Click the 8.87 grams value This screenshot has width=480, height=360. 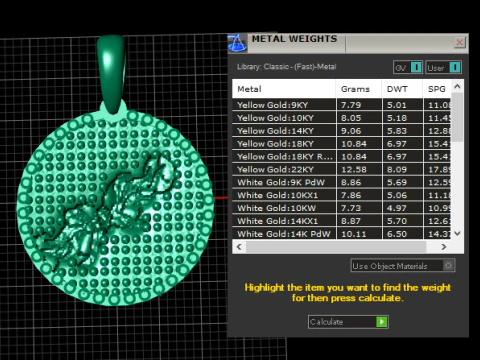[x=351, y=221]
